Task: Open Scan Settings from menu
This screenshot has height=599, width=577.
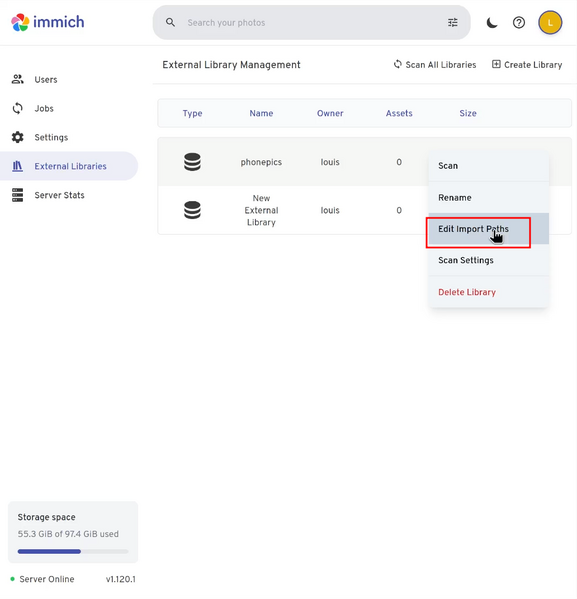Action: click(489, 260)
